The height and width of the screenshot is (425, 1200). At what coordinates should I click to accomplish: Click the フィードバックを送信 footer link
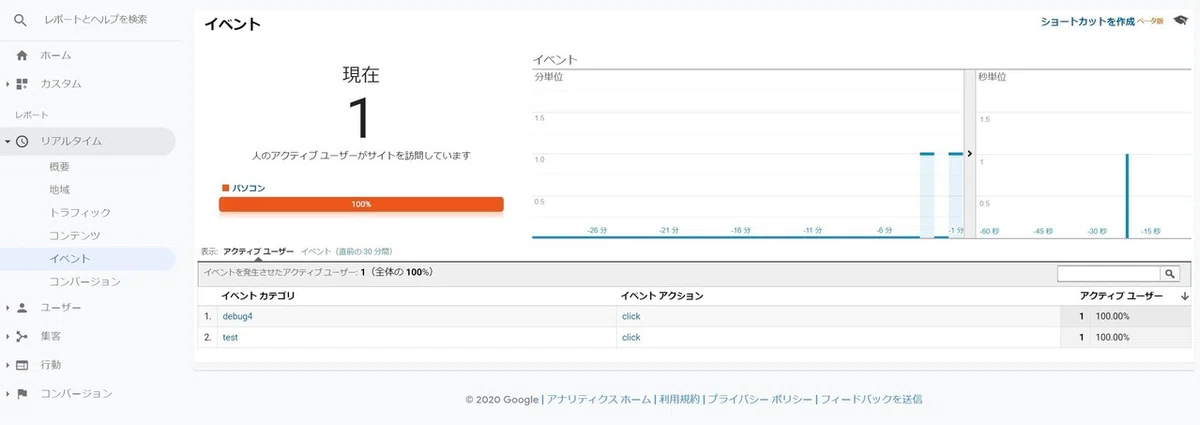coord(871,399)
